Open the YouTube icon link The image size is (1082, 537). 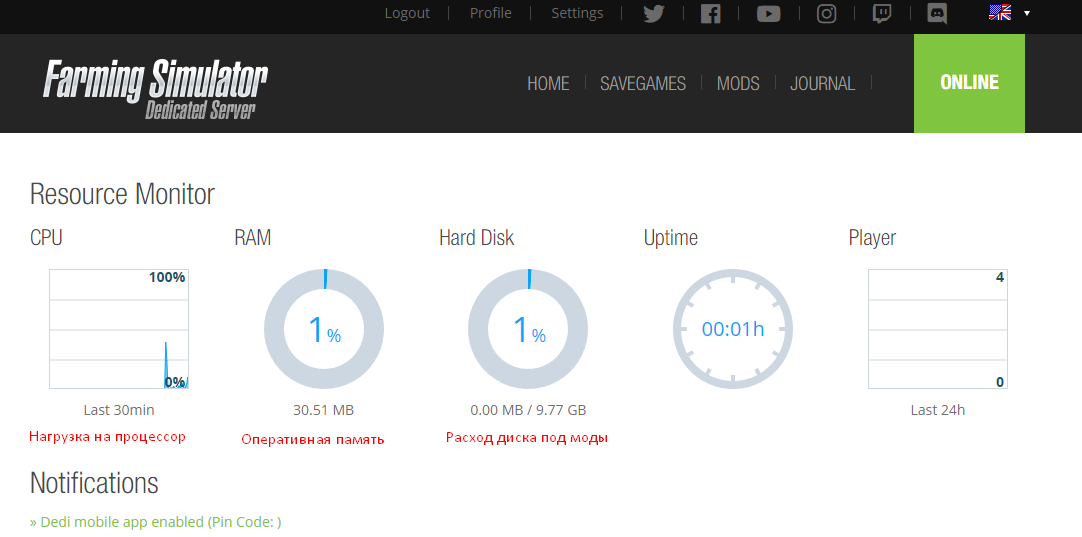point(768,14)
